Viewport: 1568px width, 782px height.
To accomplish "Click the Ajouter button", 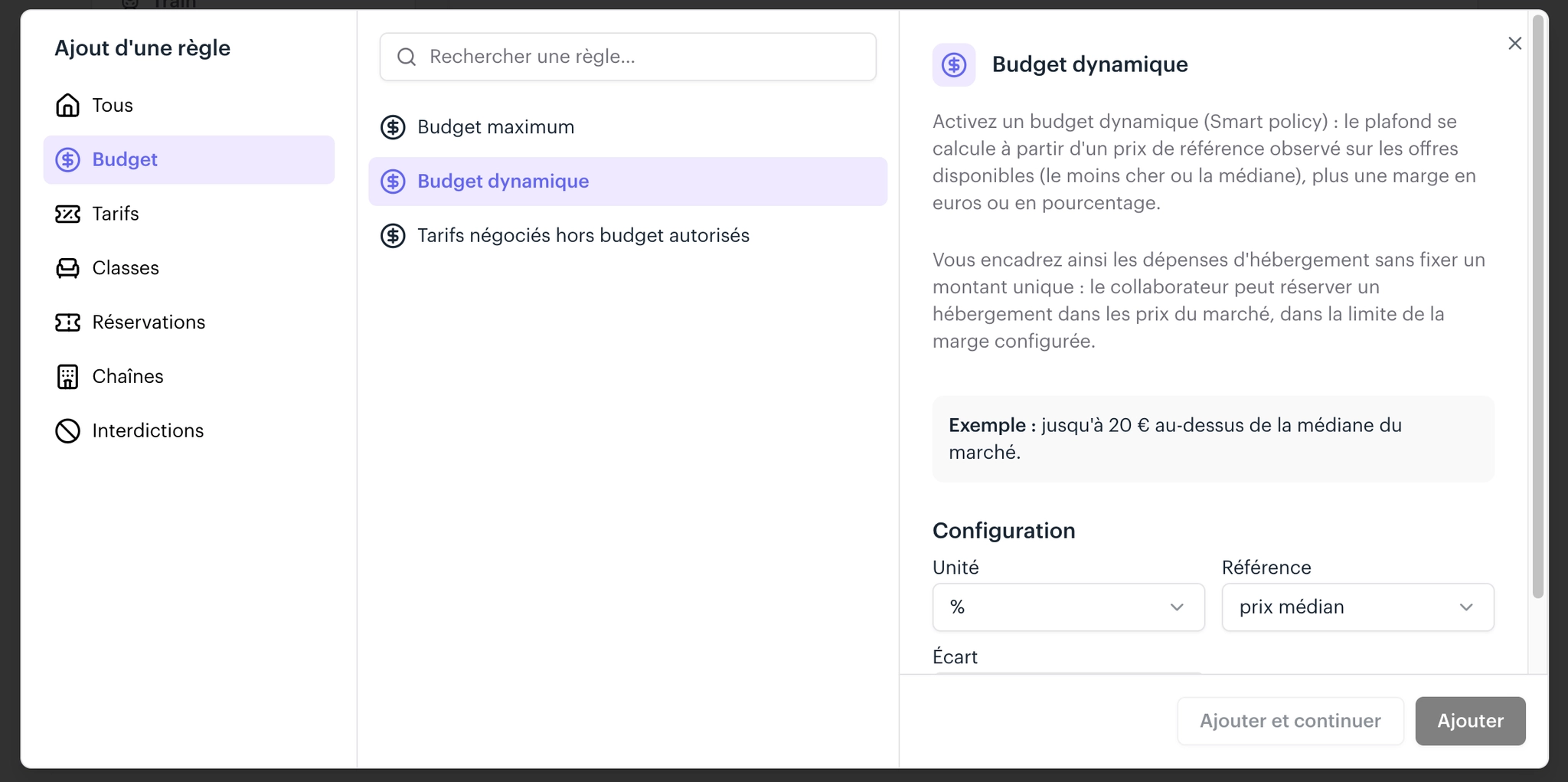I will pos(1470,721).
